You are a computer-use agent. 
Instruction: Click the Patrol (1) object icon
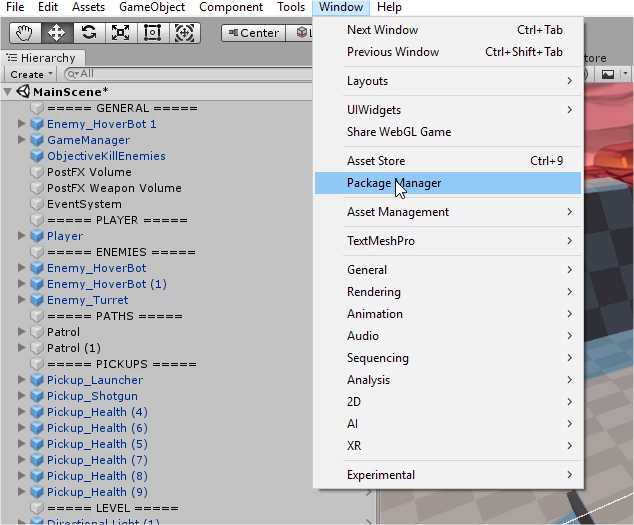37,348
